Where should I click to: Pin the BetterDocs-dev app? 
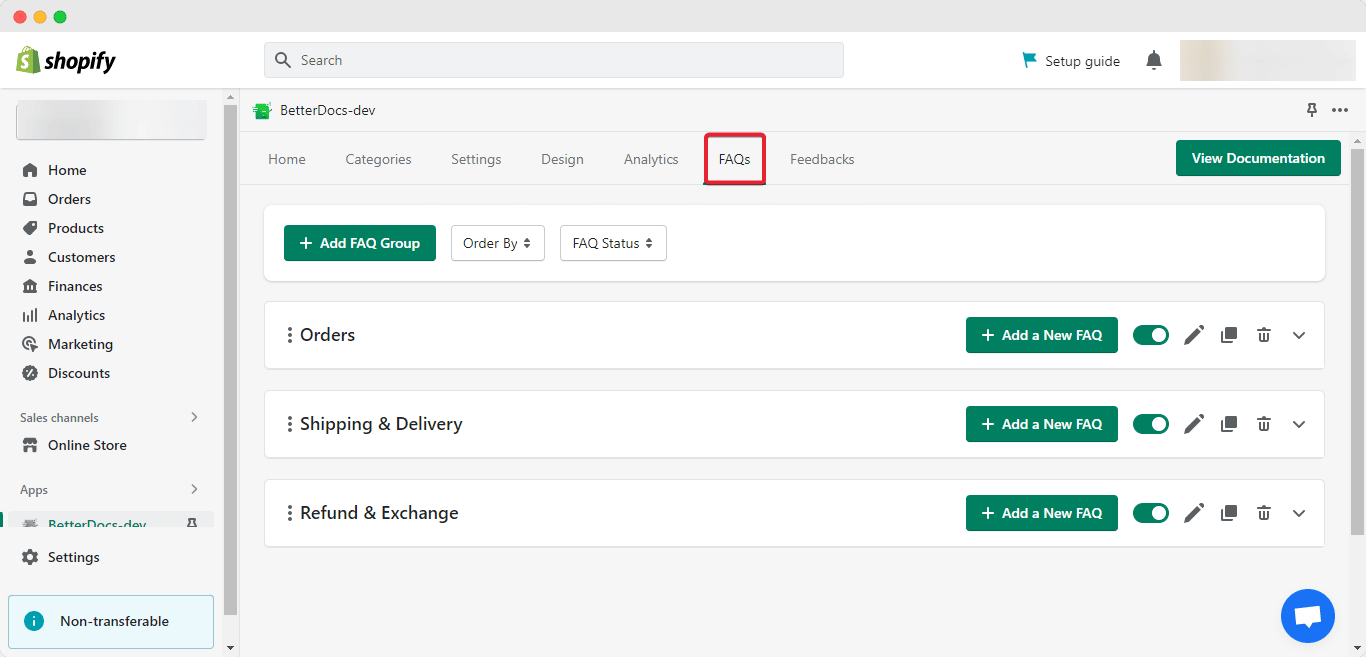[1312, 110]
